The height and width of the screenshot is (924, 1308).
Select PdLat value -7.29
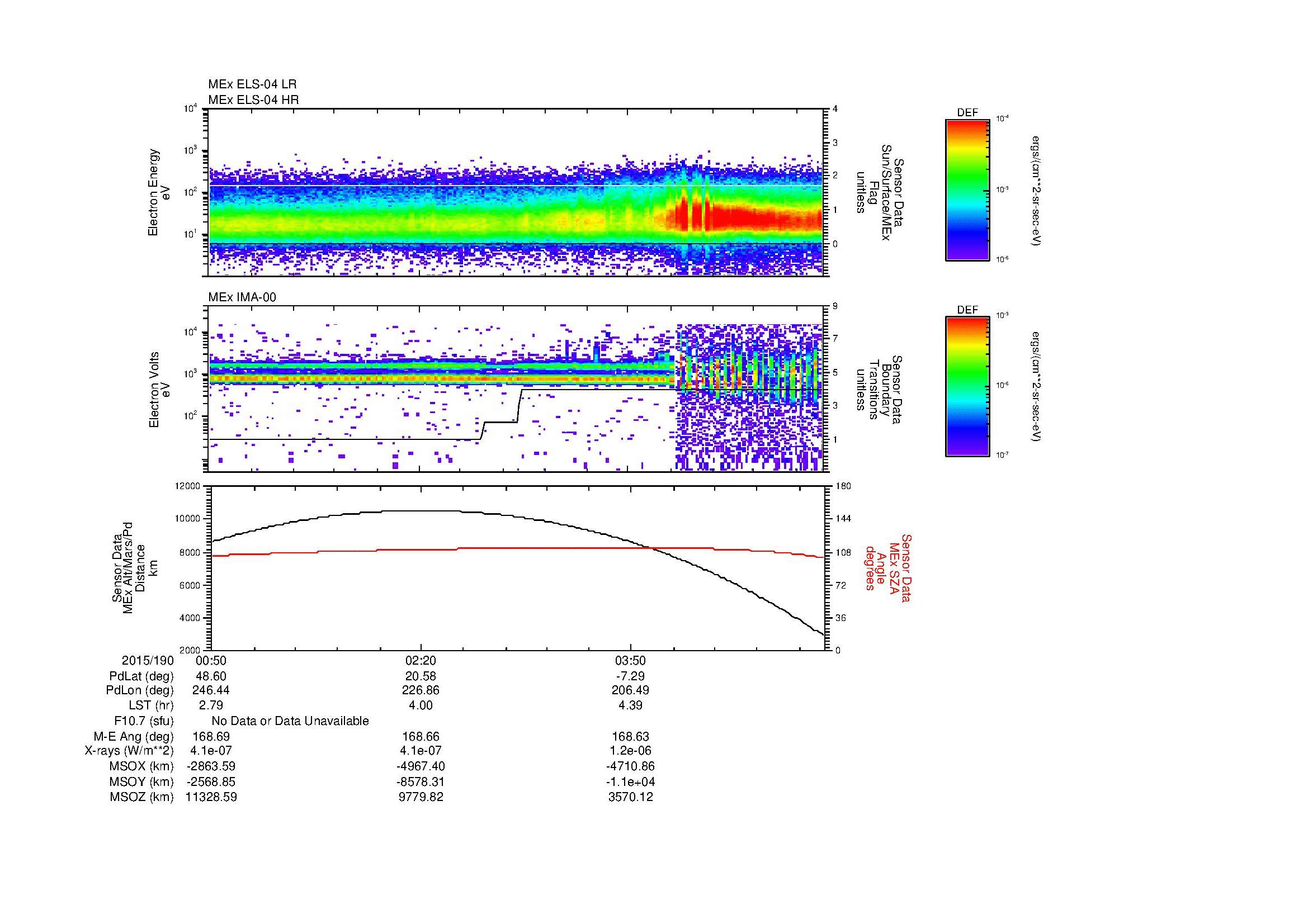(x=631, y=676)
